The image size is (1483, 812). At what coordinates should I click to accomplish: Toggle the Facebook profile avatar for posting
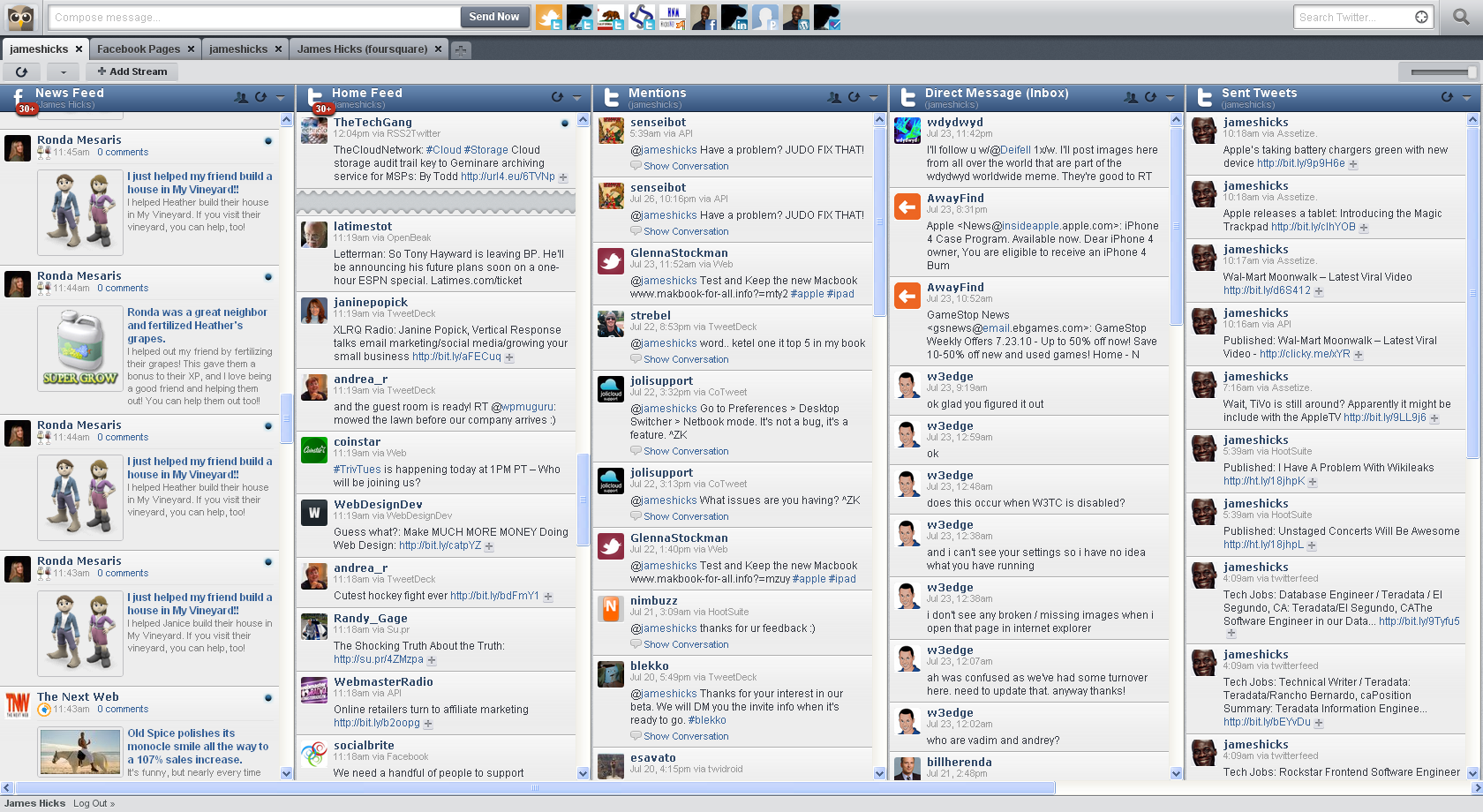704,17
